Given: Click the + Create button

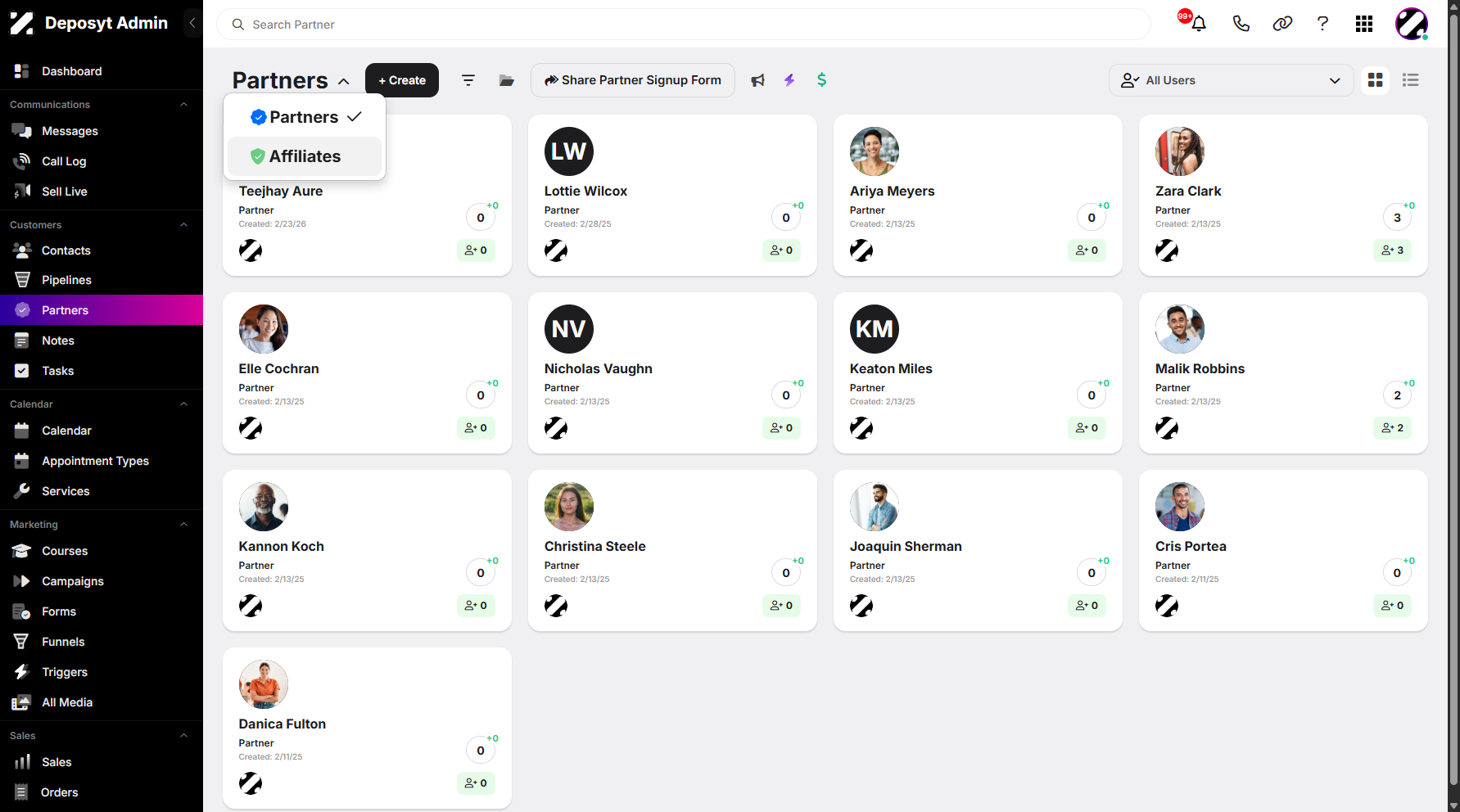Looking at the screenshot, I should (x=402, y=80).
